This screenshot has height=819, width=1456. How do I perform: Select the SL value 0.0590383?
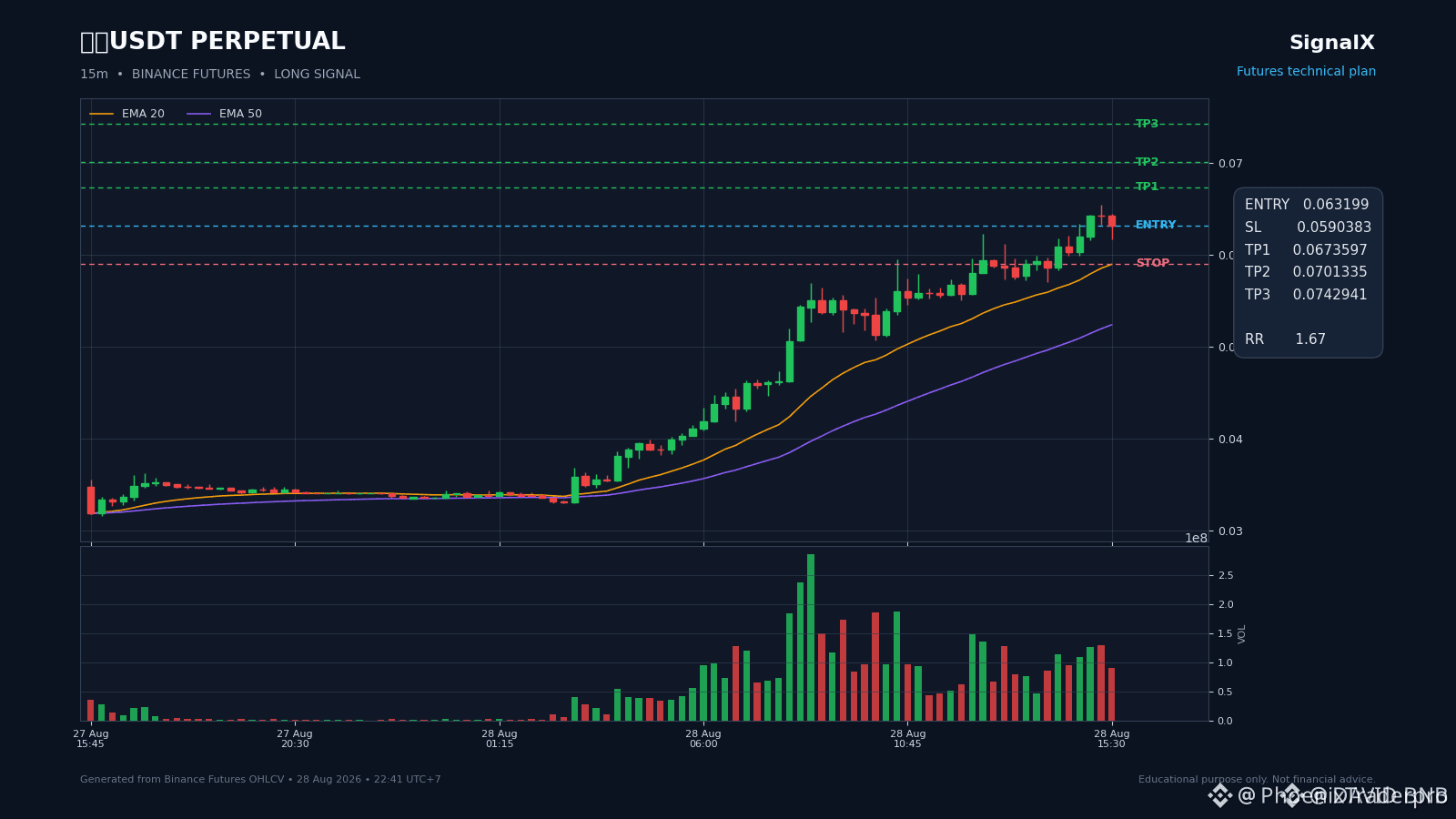pos(1334,227)
